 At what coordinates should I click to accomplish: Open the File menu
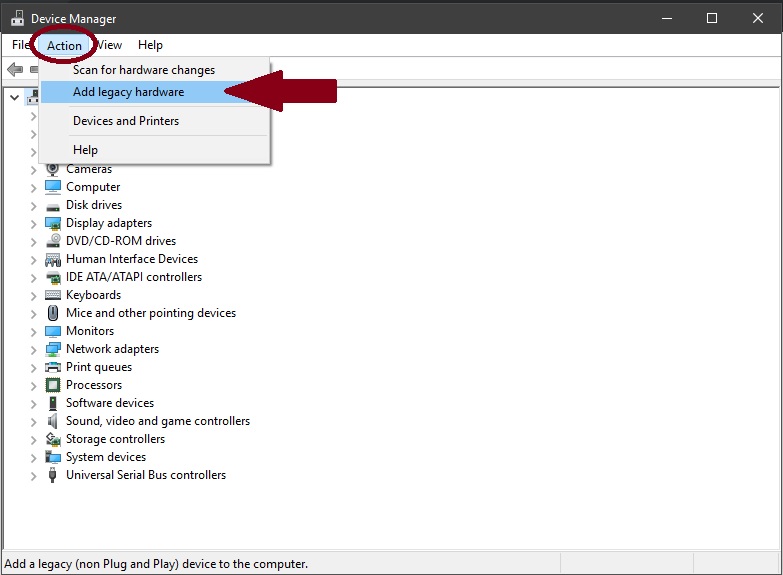click(x=21, y=45)
